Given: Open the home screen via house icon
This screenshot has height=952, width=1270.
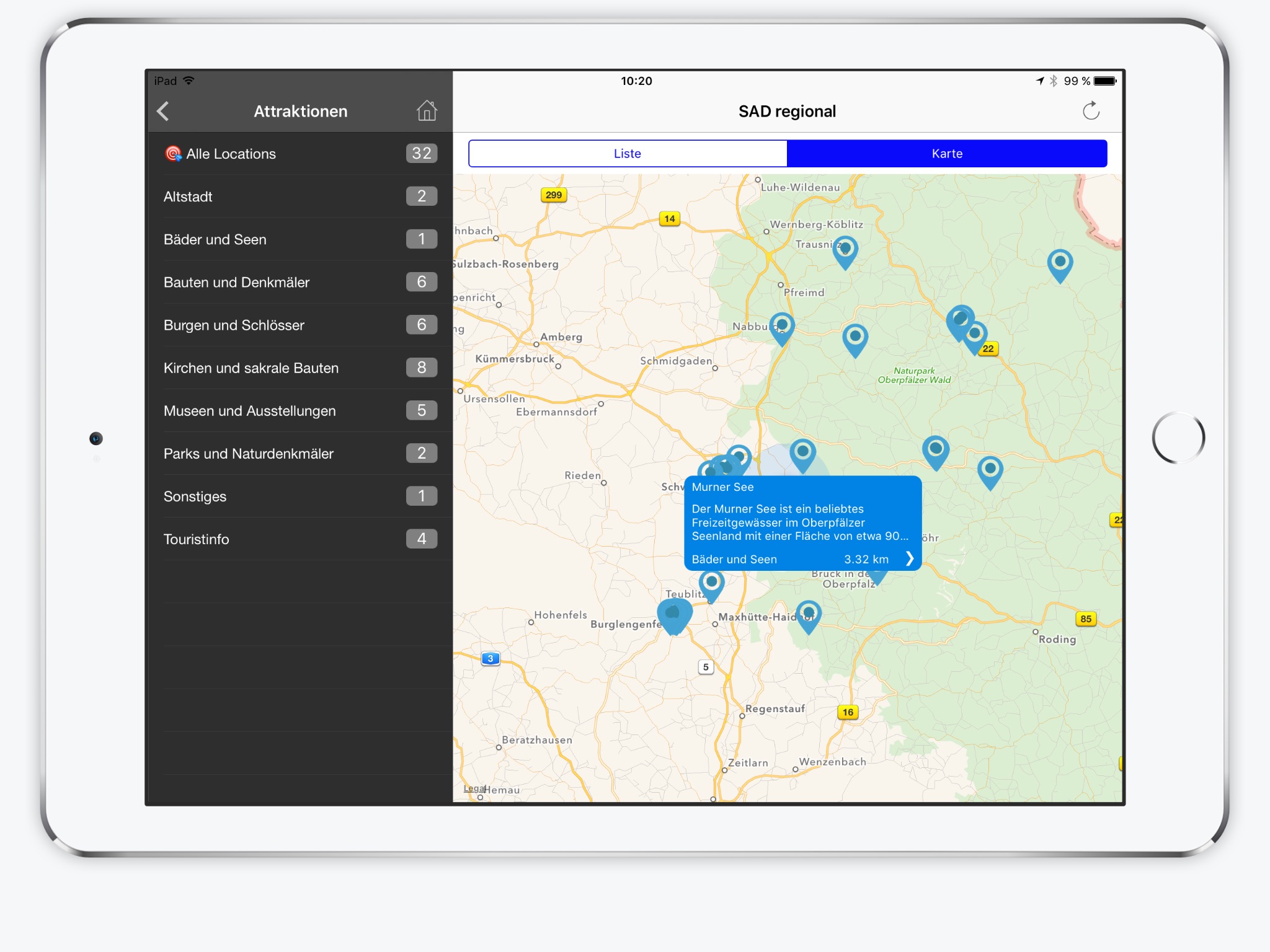Looking at the screenshot, I should [x=427, y=111].
